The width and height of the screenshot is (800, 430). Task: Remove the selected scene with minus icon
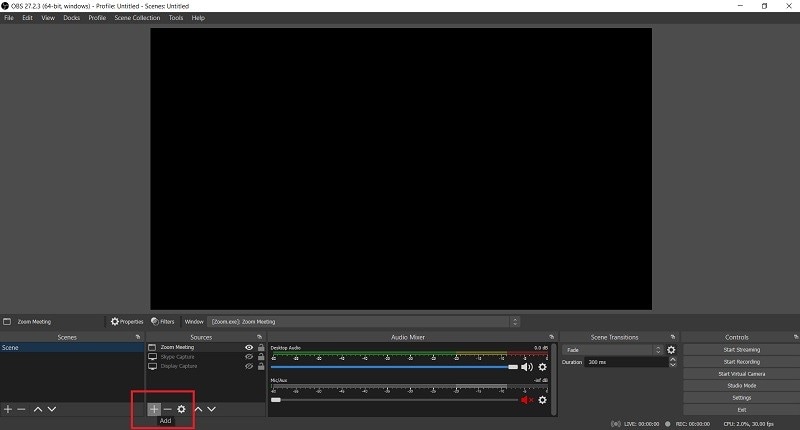pyautogui.click(x=21, y=409)
